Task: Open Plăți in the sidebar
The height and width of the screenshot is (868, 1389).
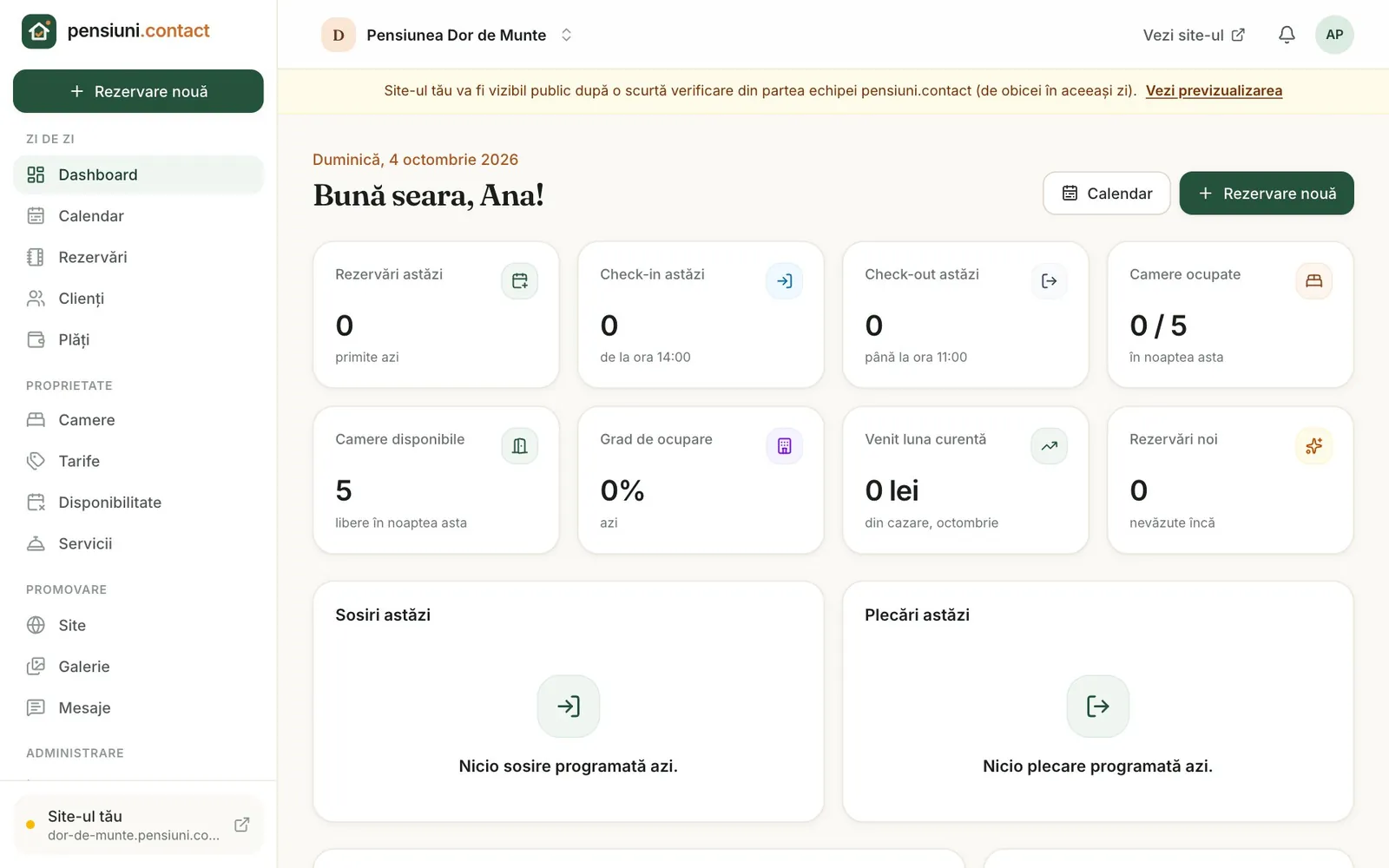Action: click(x=138, y=339)
